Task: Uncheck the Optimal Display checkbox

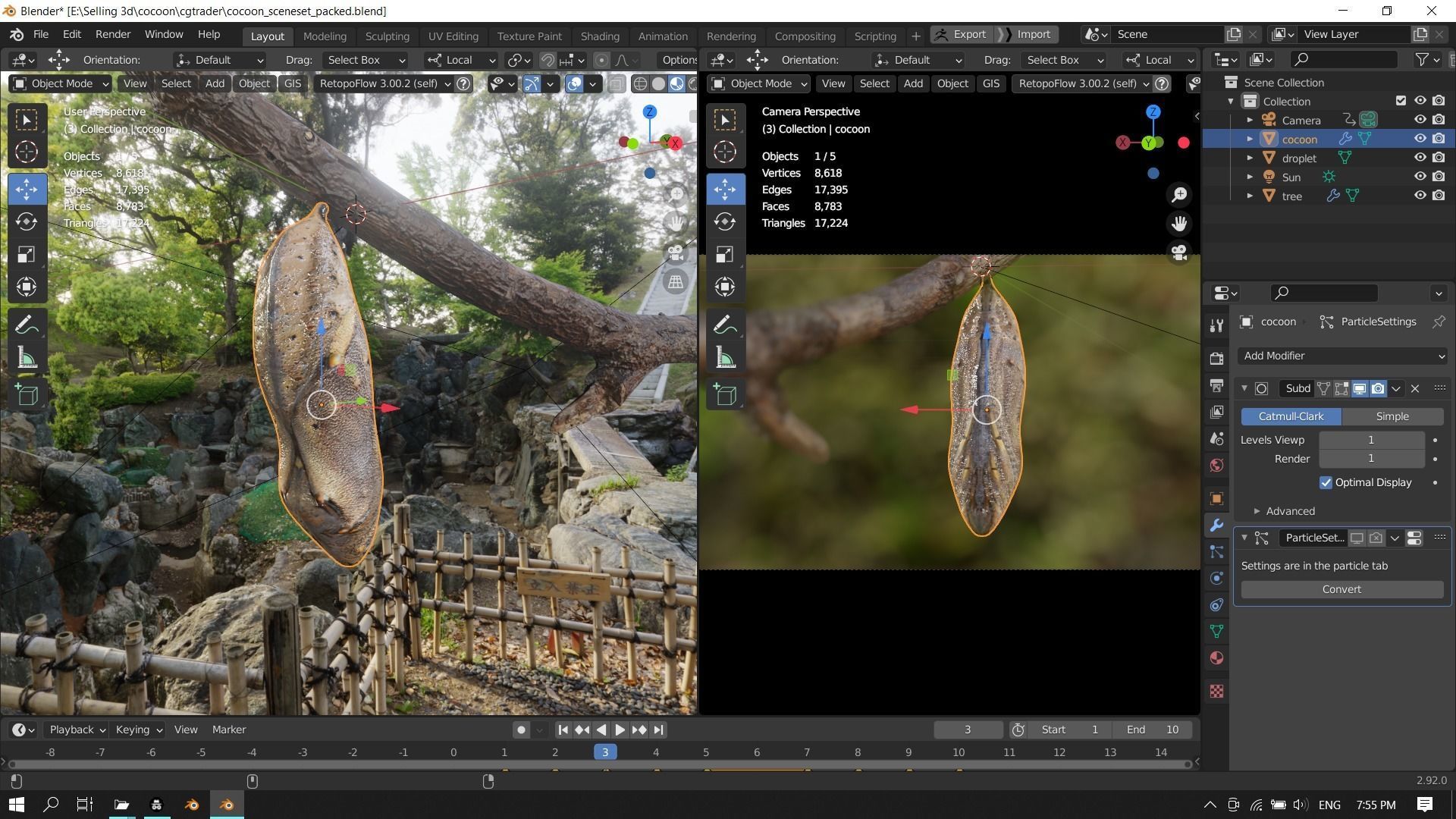Action: pos(1326,482)
